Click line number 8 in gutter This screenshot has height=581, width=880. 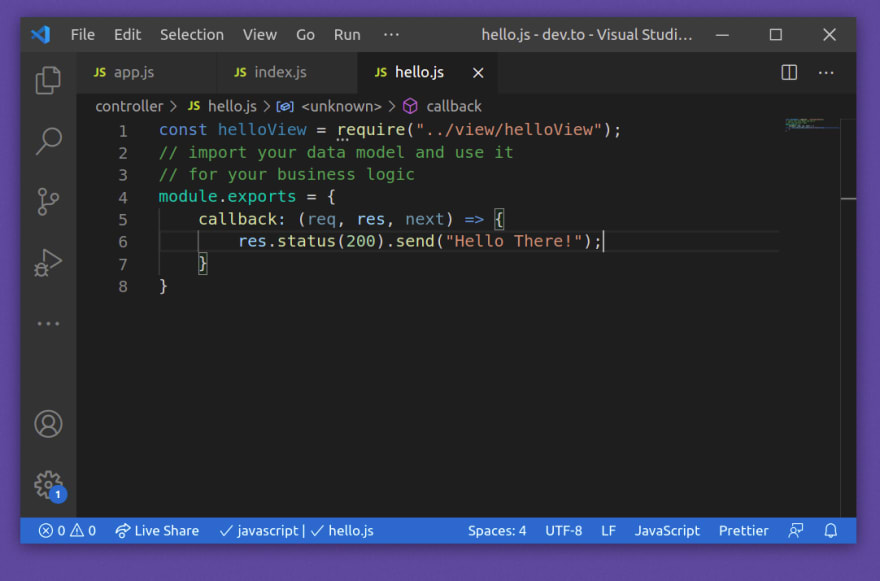point(122,287)
